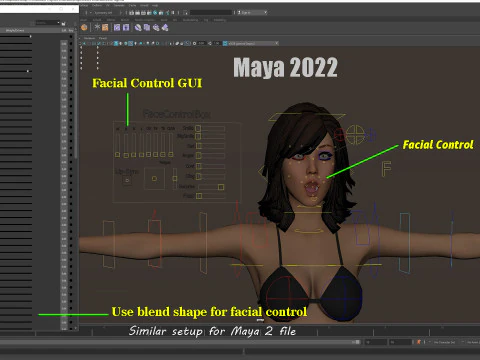
Task: Select the Smile slider handle in FaceControlBox
Action: (x=198, y=128)
